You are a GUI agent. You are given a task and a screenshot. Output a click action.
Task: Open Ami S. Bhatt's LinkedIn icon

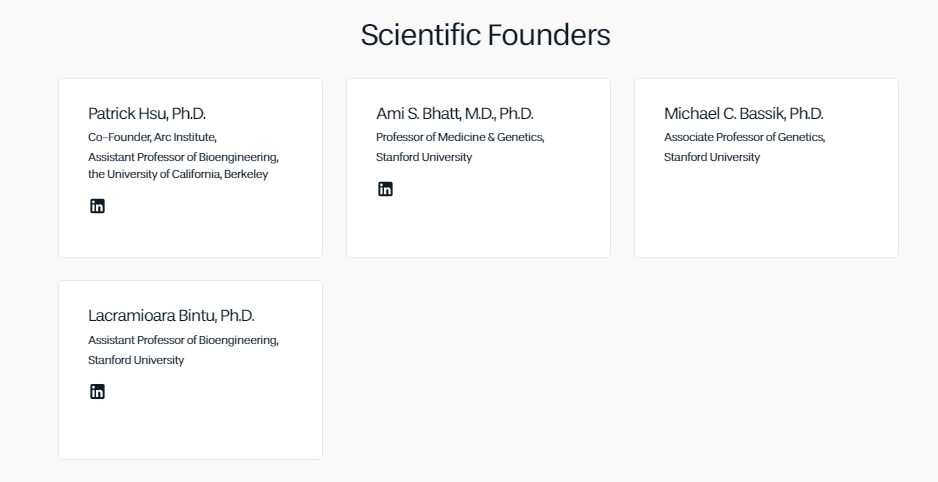click(385, 189)
